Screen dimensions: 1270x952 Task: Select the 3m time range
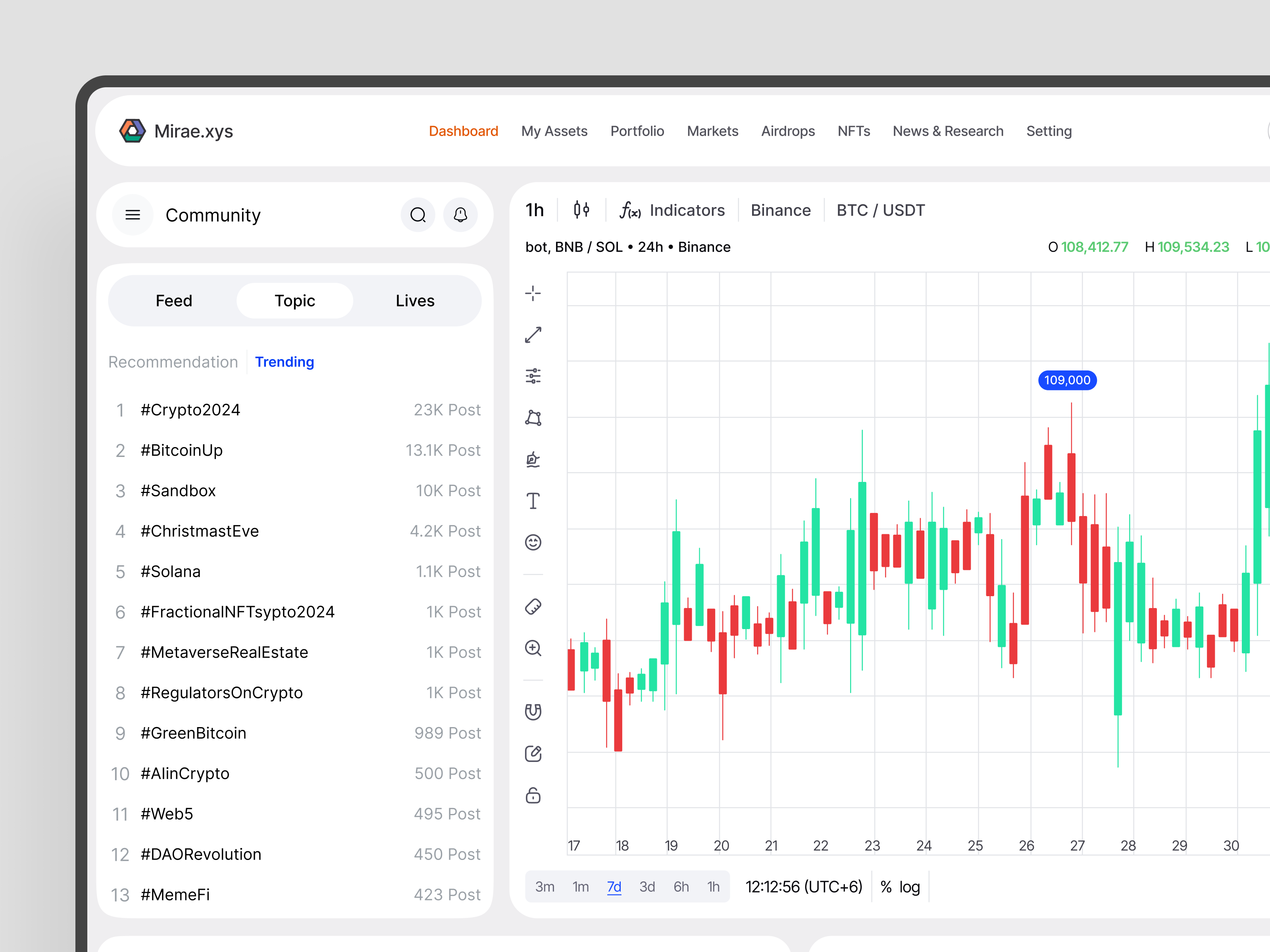pos(545,887)
